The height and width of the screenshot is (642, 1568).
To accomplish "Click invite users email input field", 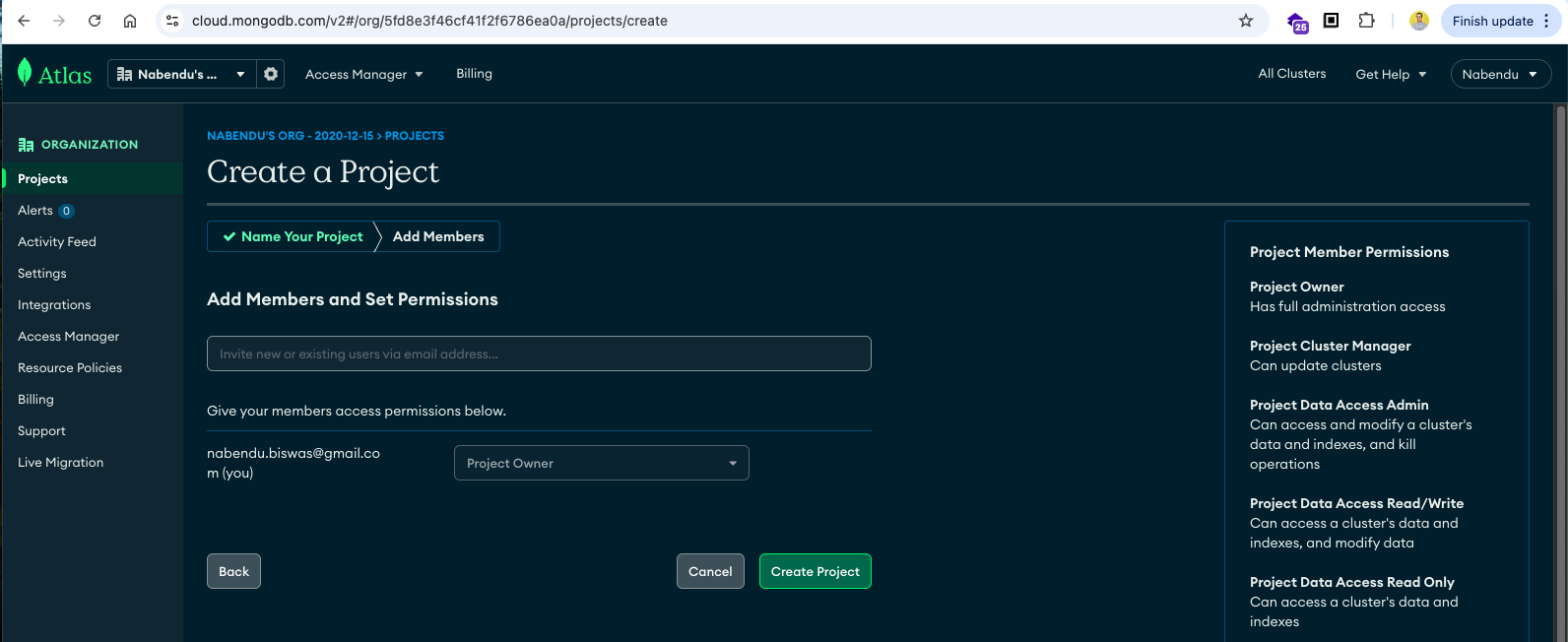I will [539, 353].
